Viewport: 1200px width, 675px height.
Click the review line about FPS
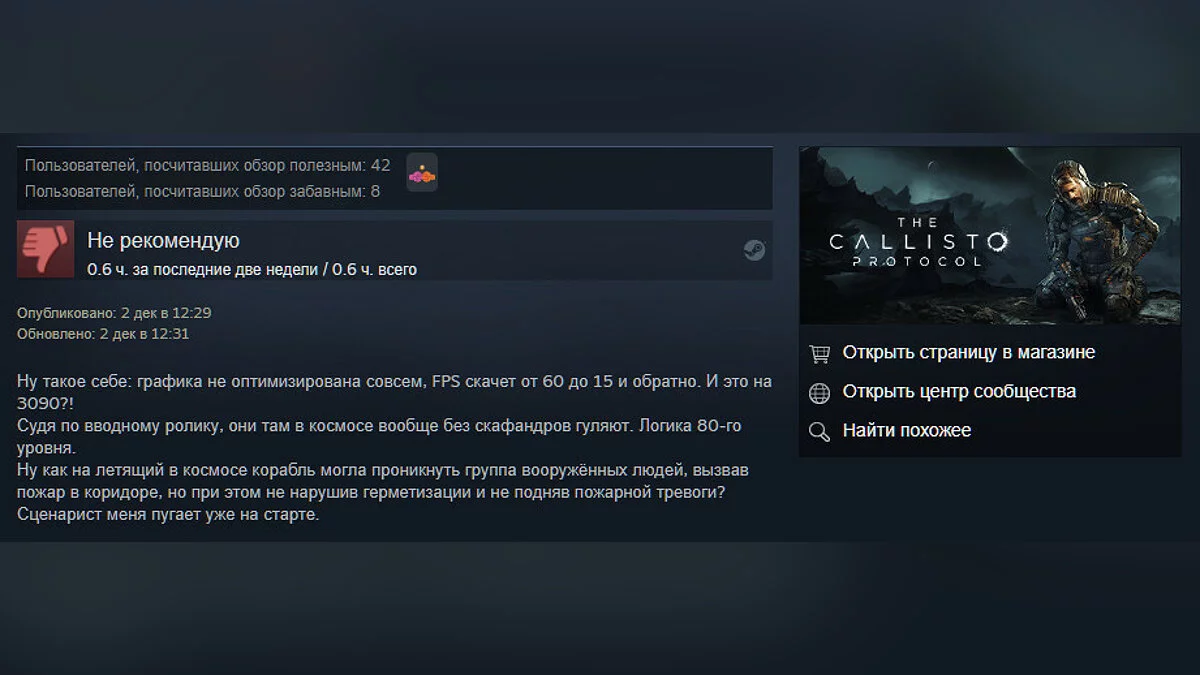(394, 382)
